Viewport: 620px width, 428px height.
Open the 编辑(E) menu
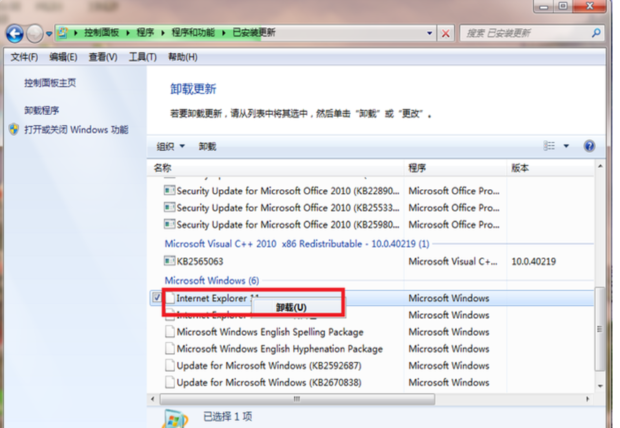tap(63, 57)
